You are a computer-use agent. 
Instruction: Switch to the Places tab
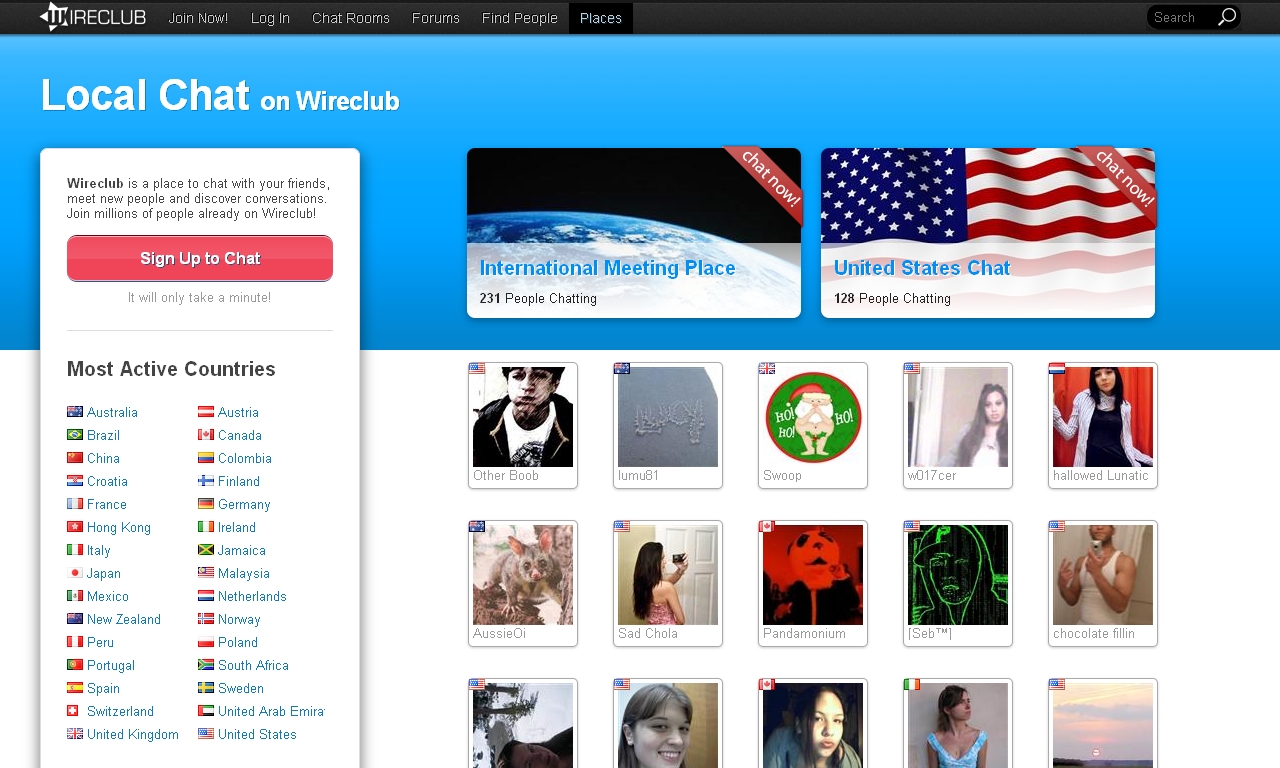click(x=600, y=17)
